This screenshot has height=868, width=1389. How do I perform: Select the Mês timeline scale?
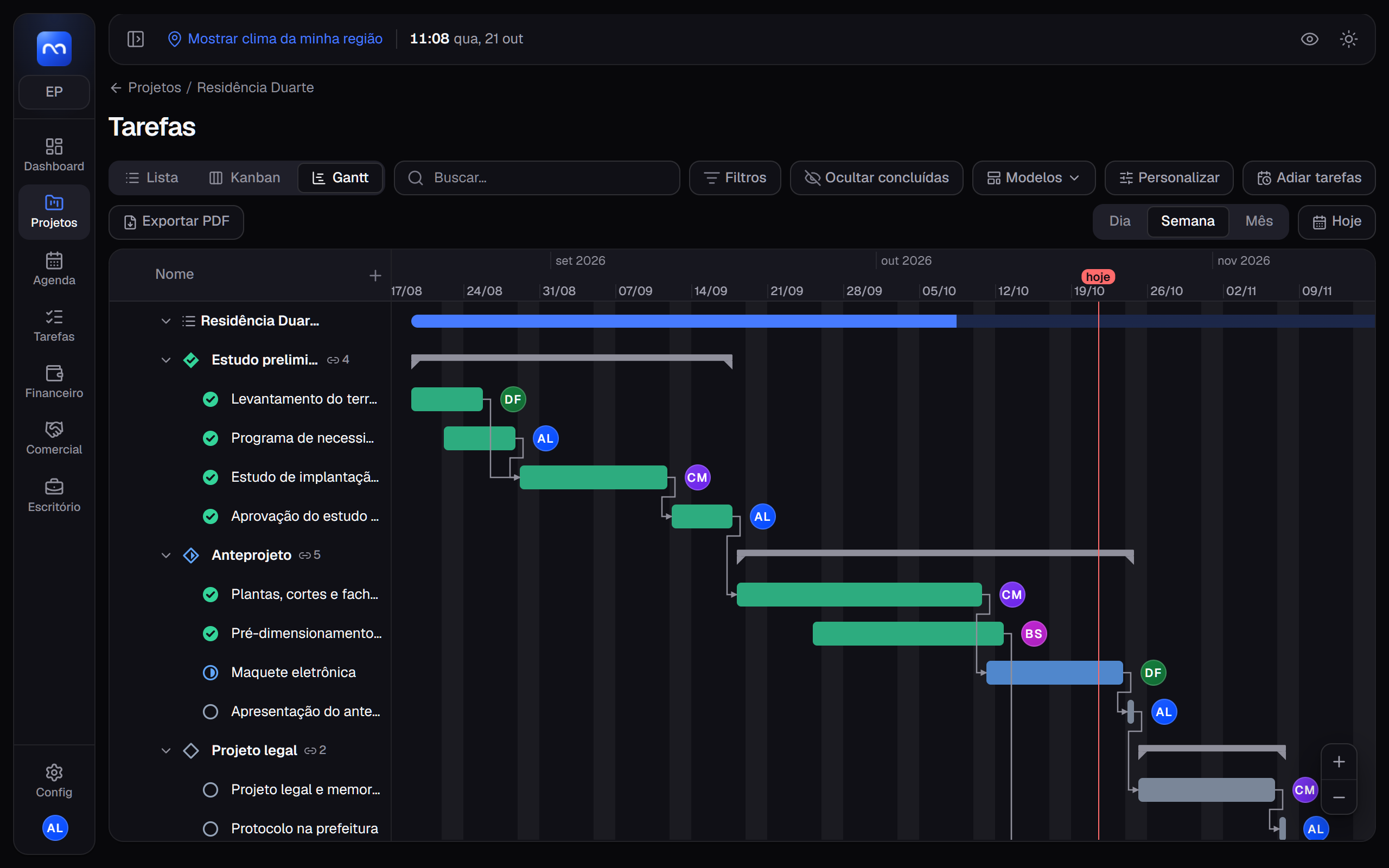tap(1259, 221)
